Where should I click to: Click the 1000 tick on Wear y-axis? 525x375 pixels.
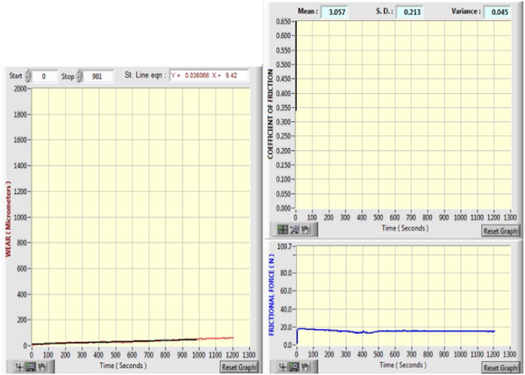20,217
